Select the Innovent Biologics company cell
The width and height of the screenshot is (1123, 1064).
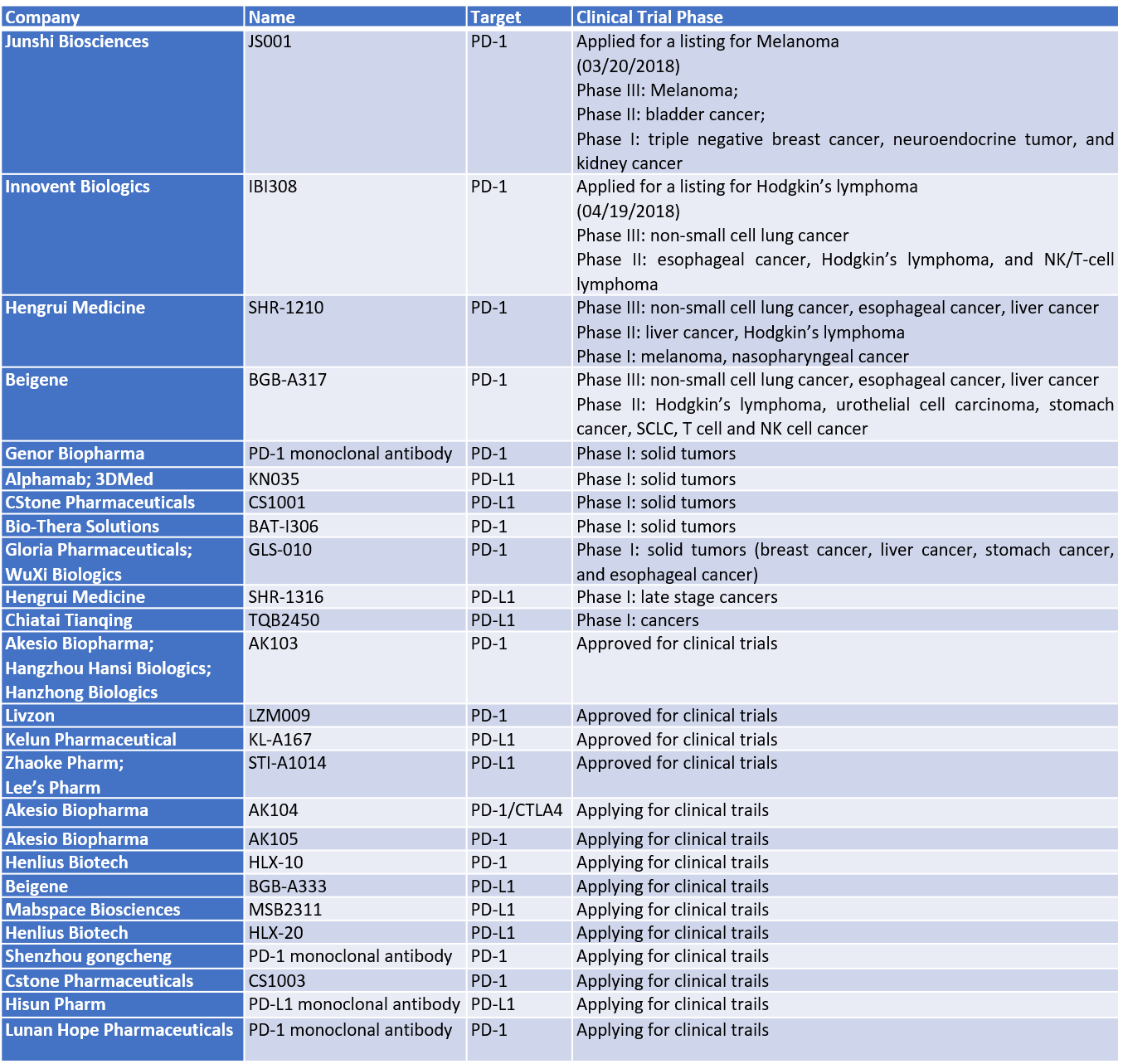point(123,235)
